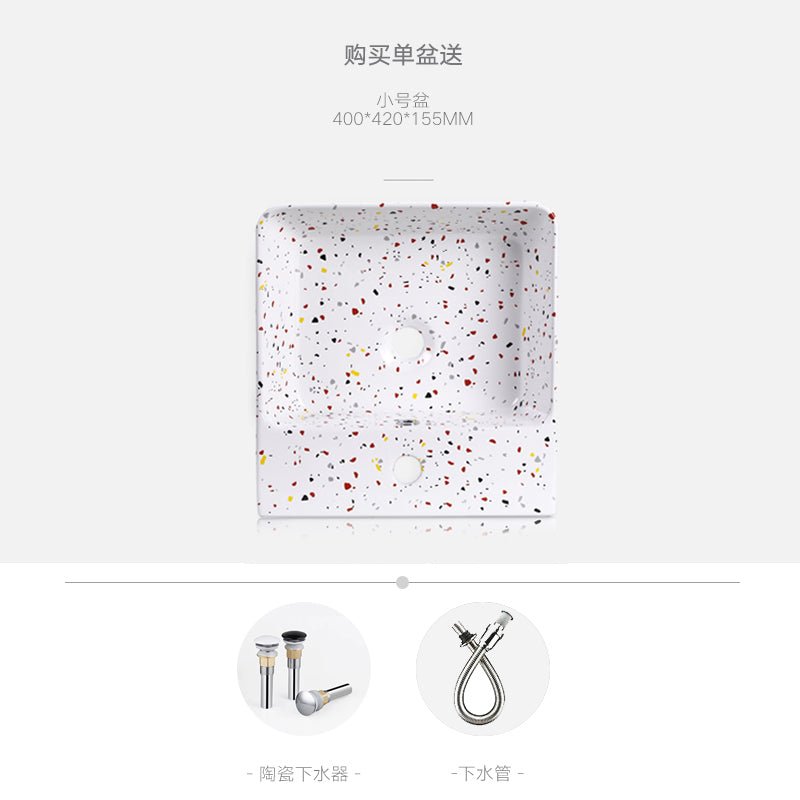Click the gray dot on divider line
800x800 pixels.
(x=403, y=582)
